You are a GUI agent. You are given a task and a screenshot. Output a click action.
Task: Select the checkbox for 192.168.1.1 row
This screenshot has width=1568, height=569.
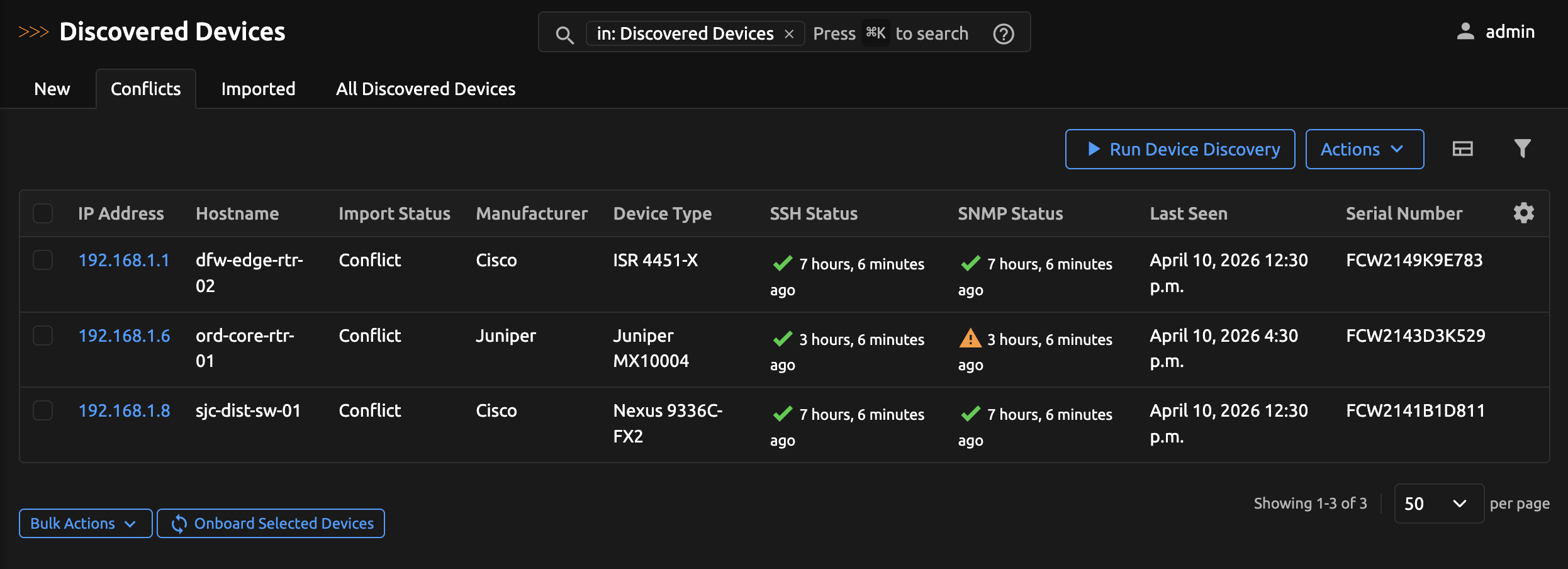tap(43, 260)
